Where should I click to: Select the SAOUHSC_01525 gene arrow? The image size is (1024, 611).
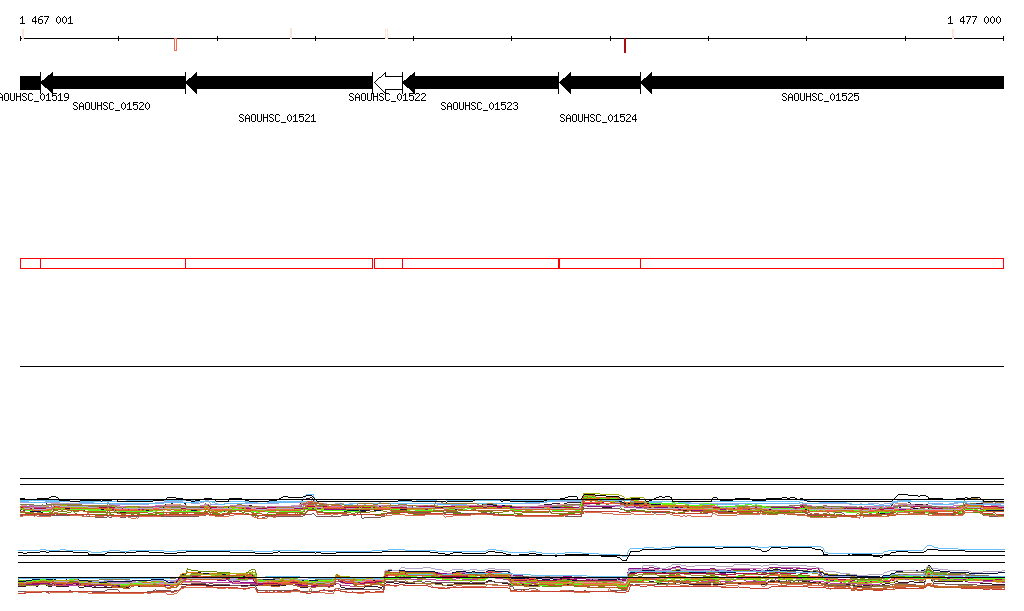coord(822,83)
